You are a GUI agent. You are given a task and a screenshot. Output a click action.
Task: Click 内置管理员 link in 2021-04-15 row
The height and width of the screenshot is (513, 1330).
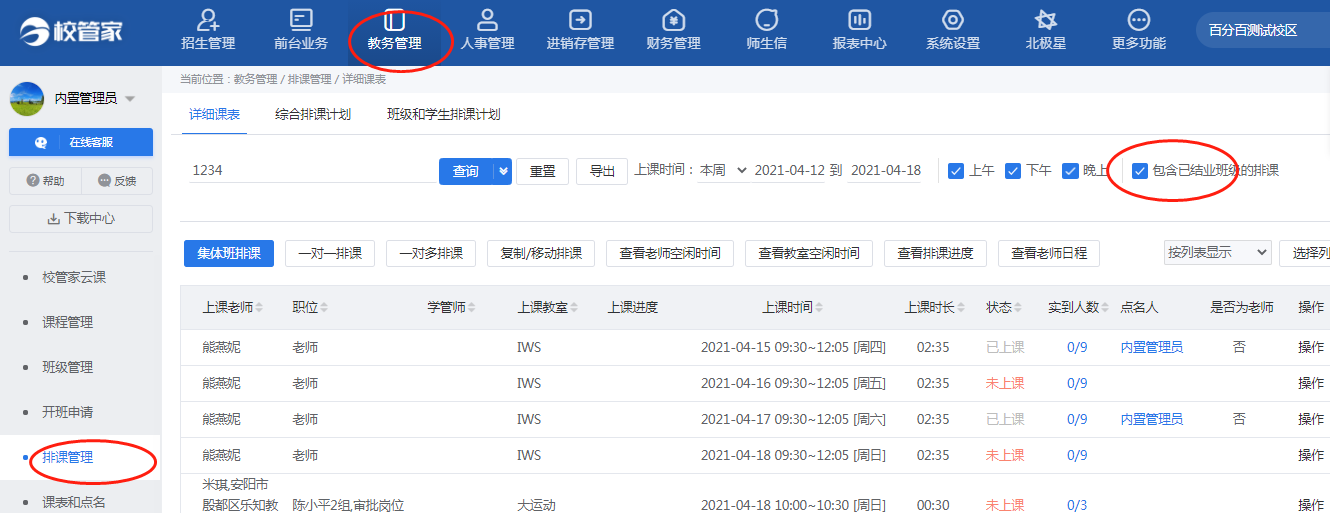point(1151,347)
